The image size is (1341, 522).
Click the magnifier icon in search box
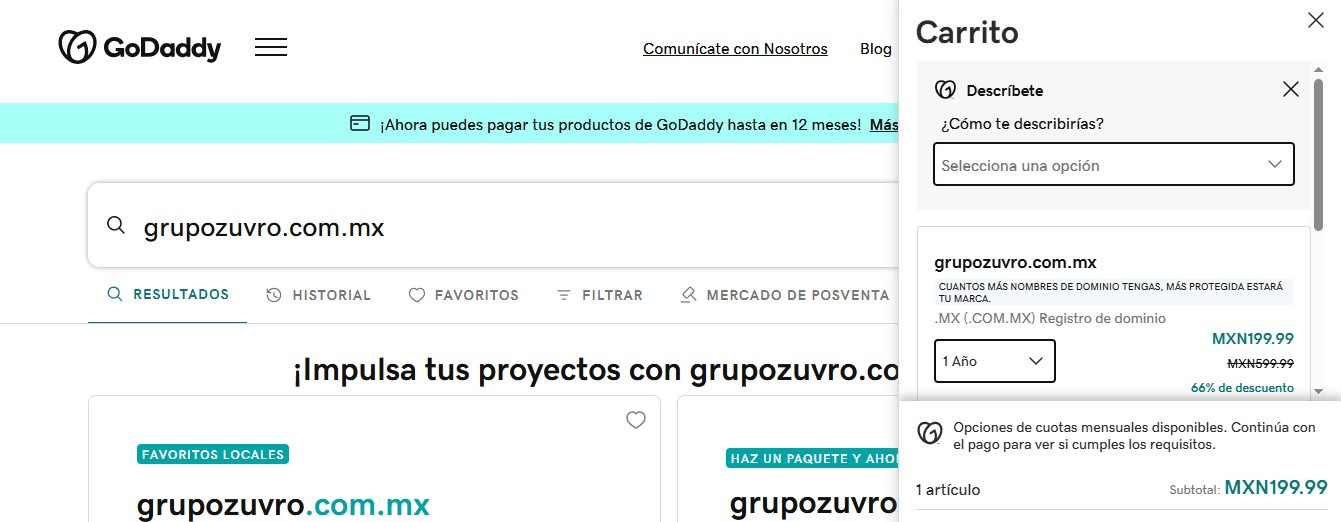tap(116, 225)
